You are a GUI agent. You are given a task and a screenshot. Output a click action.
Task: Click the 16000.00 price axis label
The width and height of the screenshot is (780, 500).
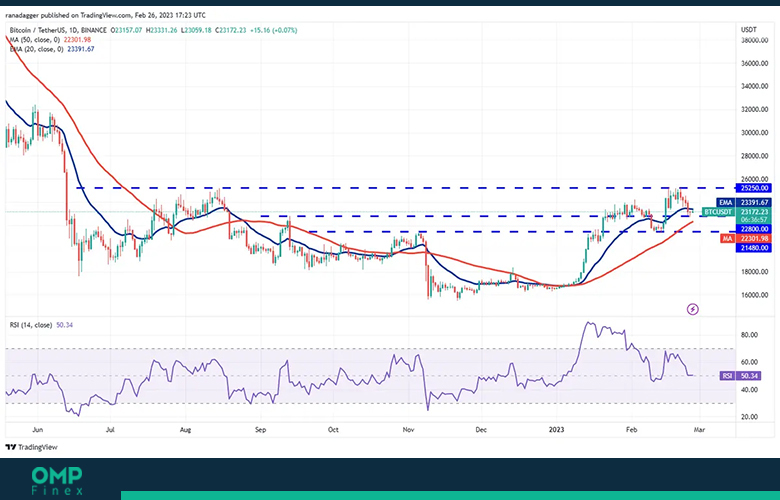[x=754, y=295]
